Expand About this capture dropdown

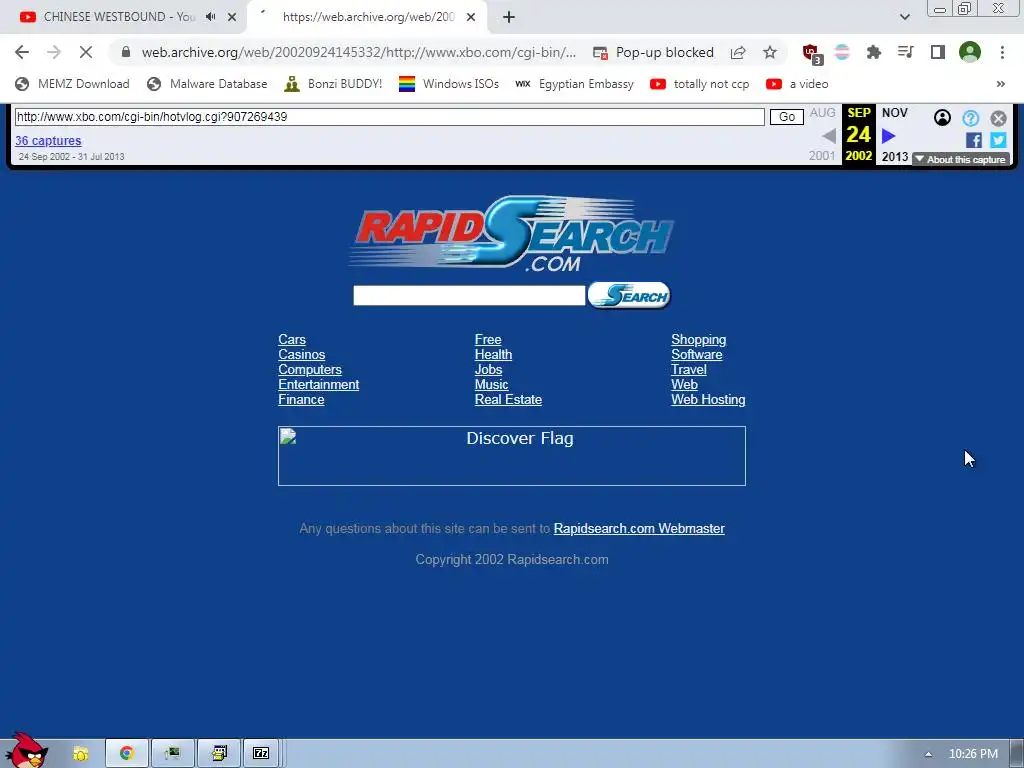tap(961, 159)
